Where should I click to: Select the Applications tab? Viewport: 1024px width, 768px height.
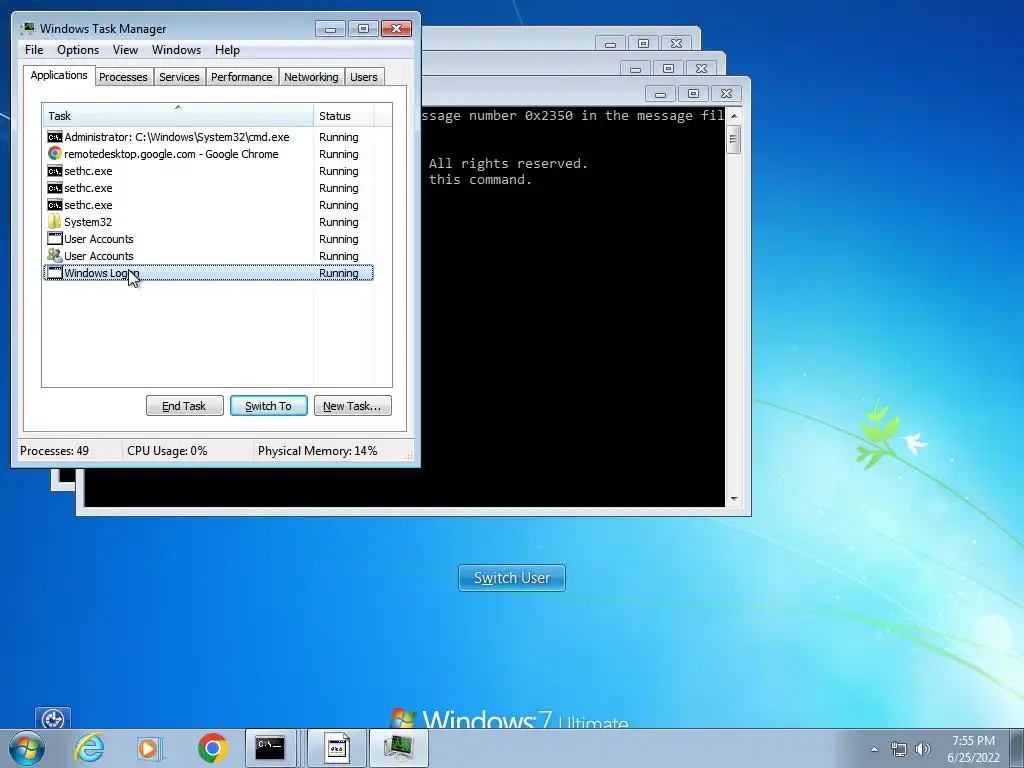59,75
